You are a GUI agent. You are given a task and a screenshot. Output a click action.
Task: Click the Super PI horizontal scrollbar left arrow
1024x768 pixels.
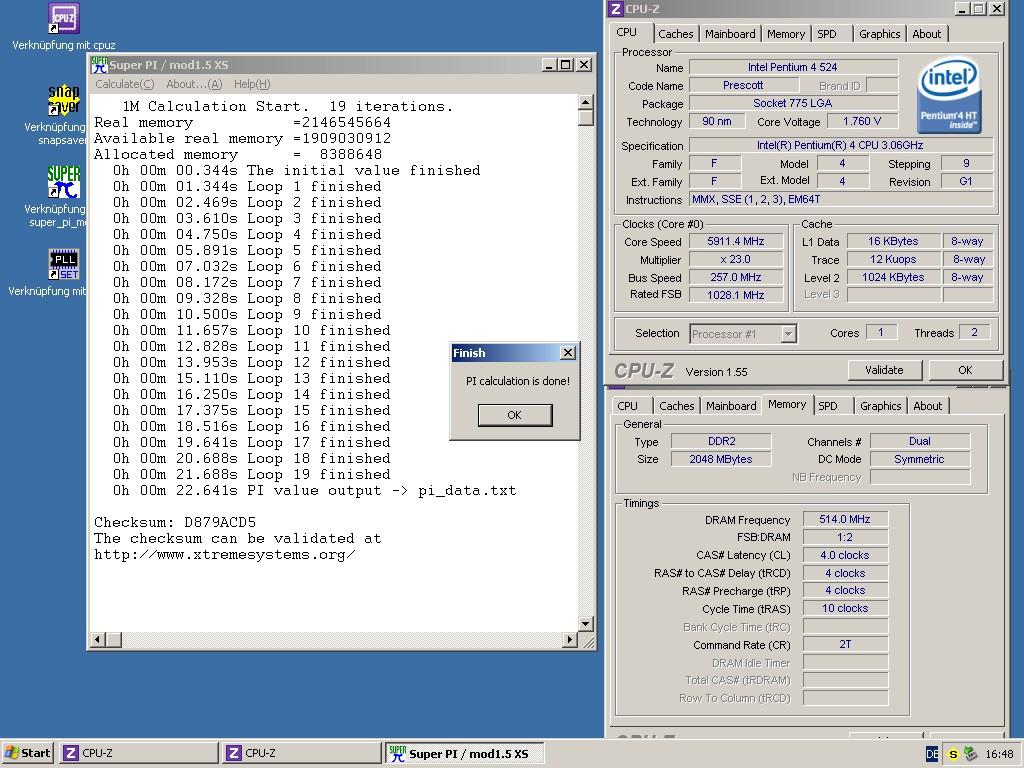[97, 639]
